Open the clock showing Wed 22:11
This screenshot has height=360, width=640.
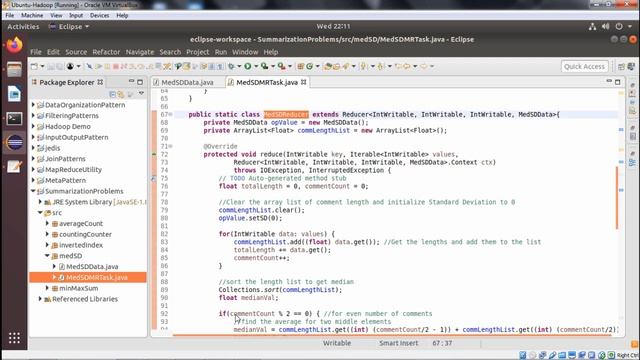click(x=333, y=26)
